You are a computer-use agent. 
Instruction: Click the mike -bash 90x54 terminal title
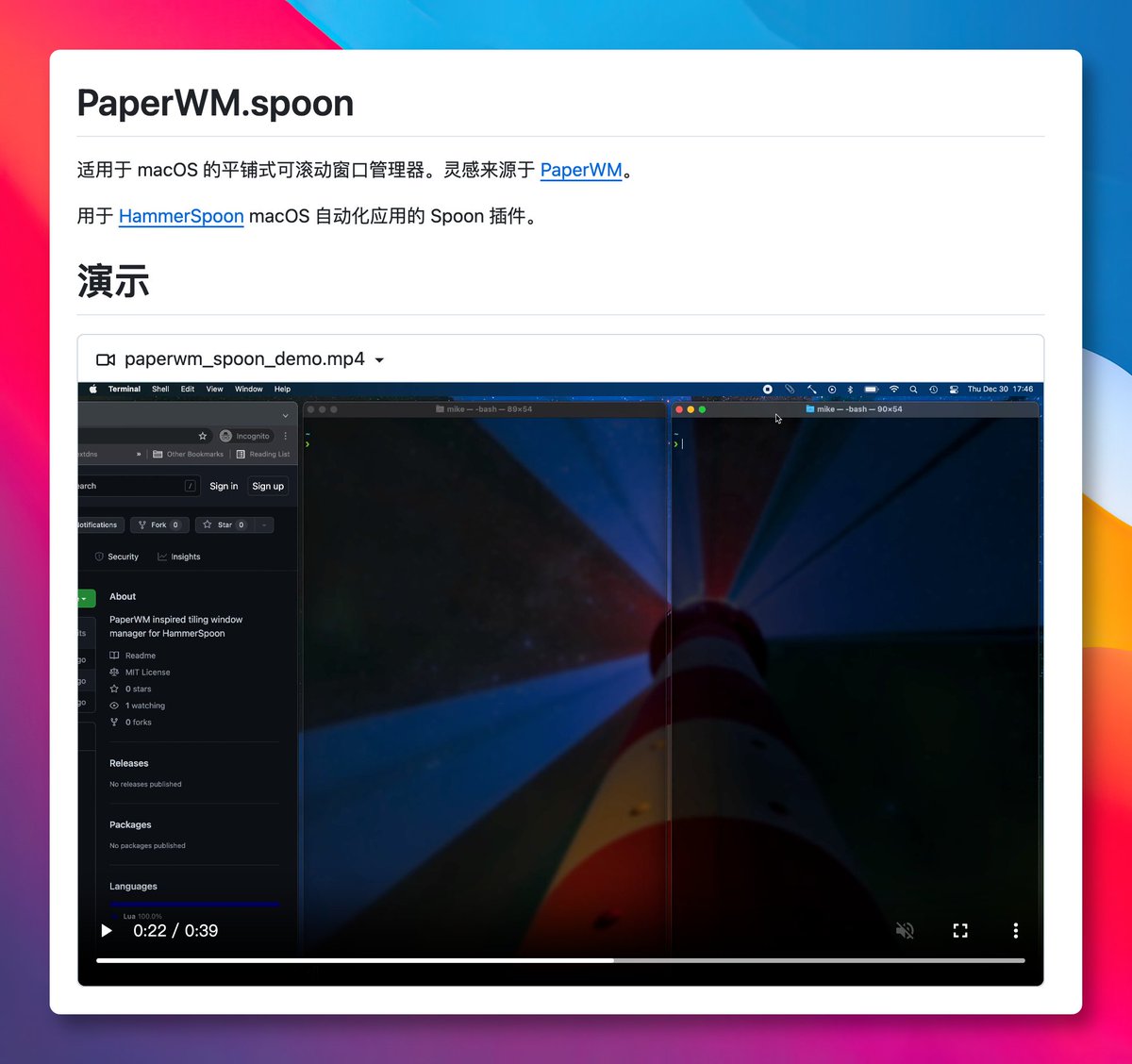click(859, 409)
